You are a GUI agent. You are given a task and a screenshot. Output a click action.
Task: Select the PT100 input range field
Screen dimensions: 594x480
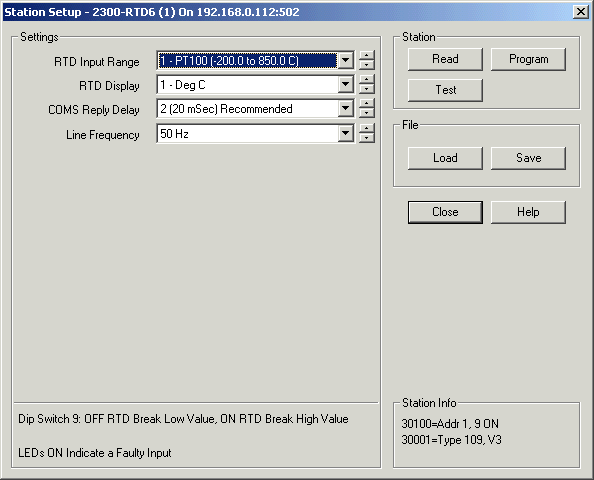[x=247, y=61]
